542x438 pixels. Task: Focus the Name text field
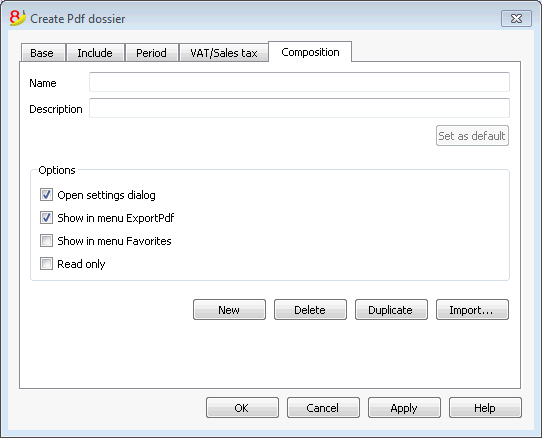point(299,82)
